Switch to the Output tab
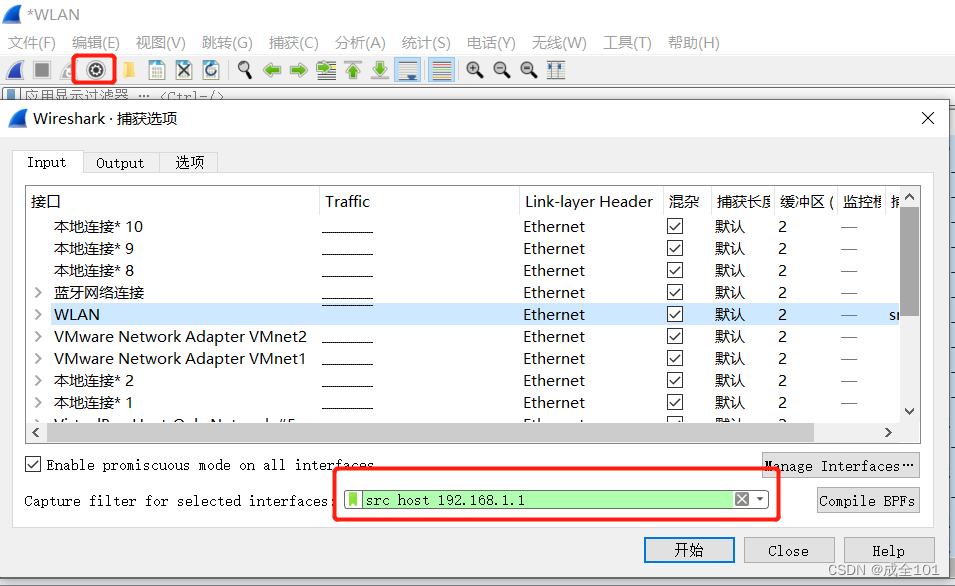 coord(120,163)
